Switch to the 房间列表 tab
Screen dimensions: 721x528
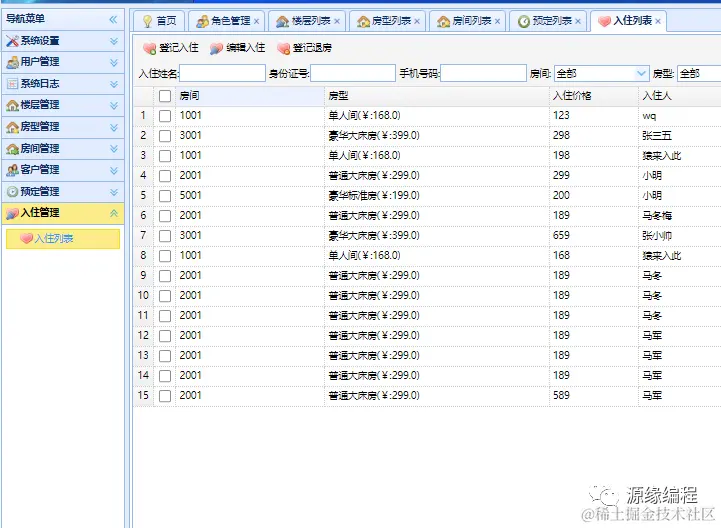click(467, 21)
